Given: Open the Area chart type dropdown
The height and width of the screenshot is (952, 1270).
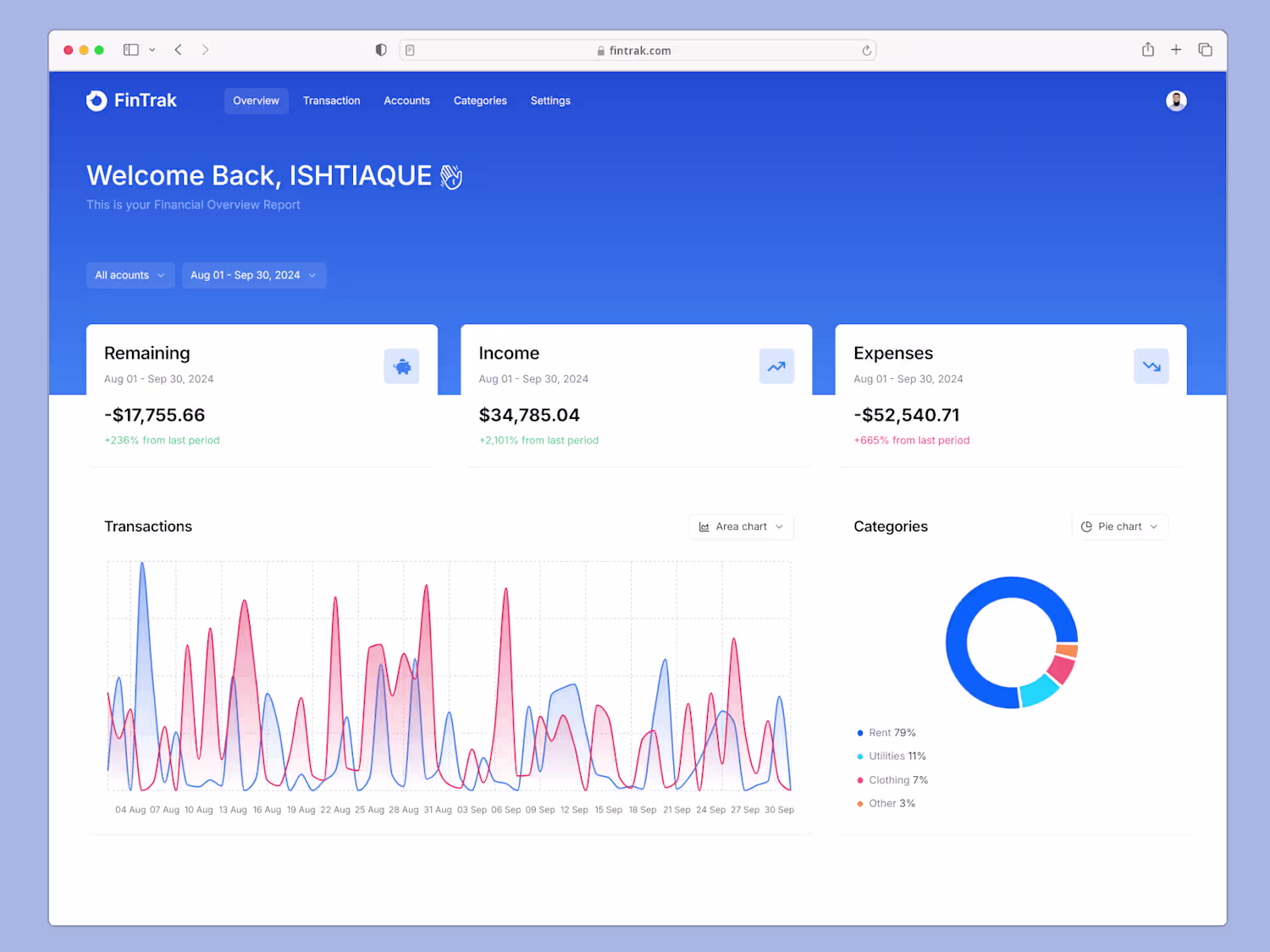Looking at the screenshot, I should [741, 526].
